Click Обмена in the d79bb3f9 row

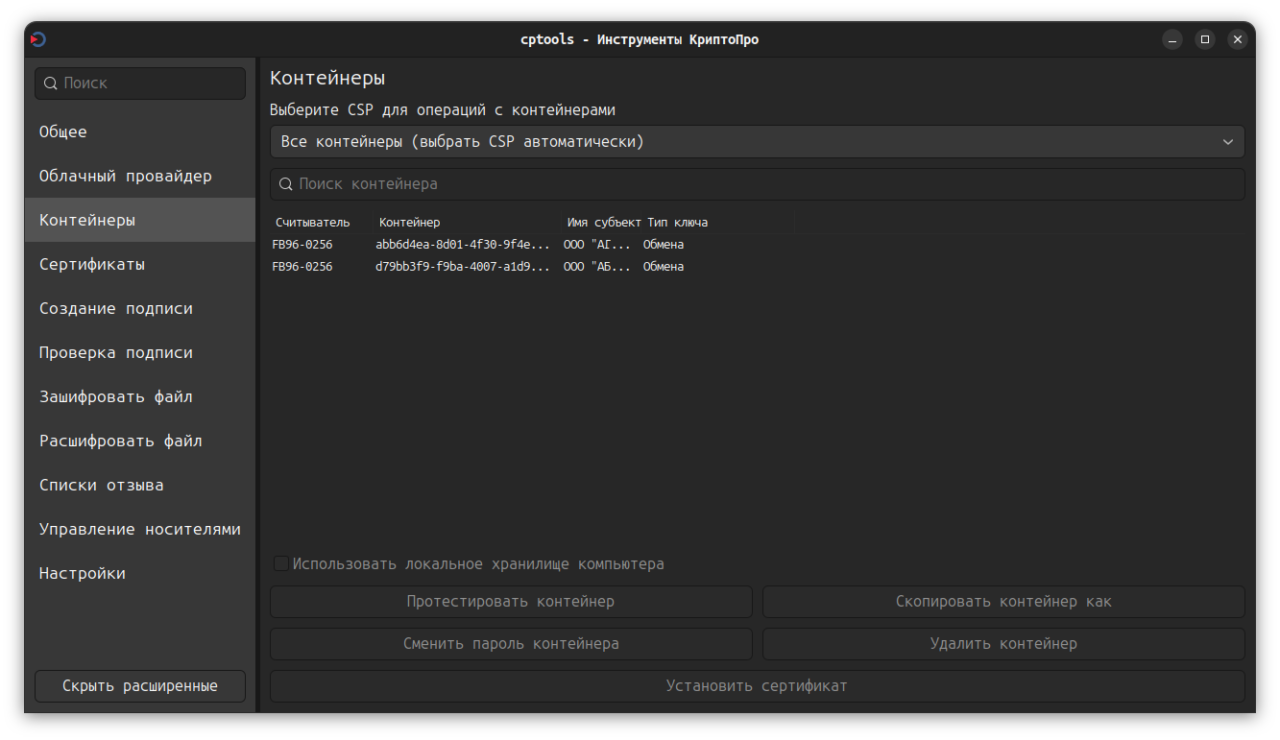tap(663, 267)
